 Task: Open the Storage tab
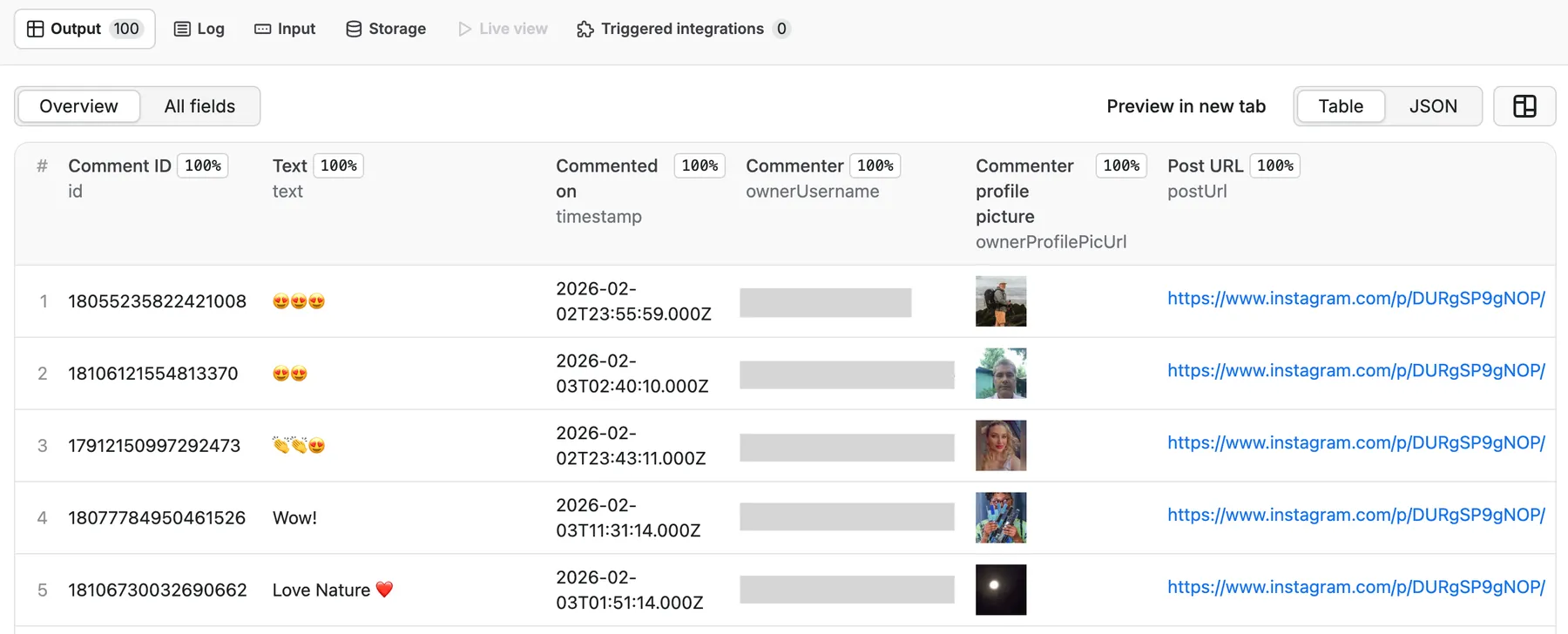[386, 29]
